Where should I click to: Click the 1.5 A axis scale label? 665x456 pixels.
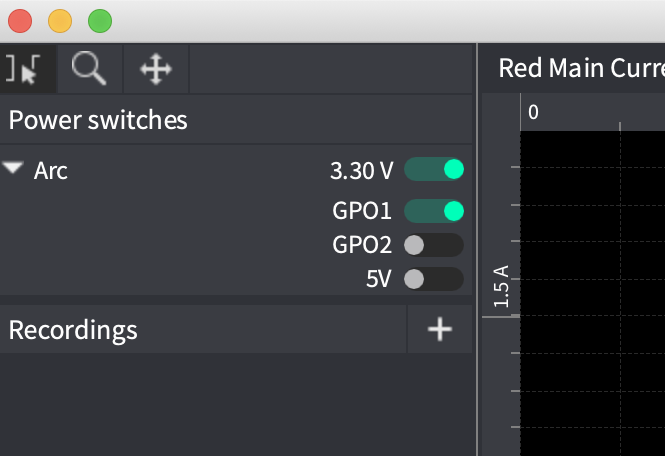point(502,286)
